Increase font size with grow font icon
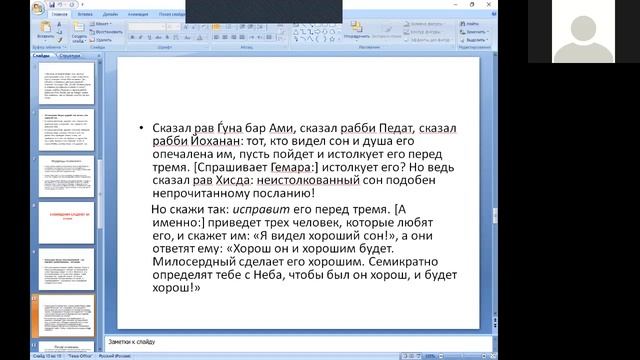The height and width of the screenshot is (360, 640). click(186, 27)
